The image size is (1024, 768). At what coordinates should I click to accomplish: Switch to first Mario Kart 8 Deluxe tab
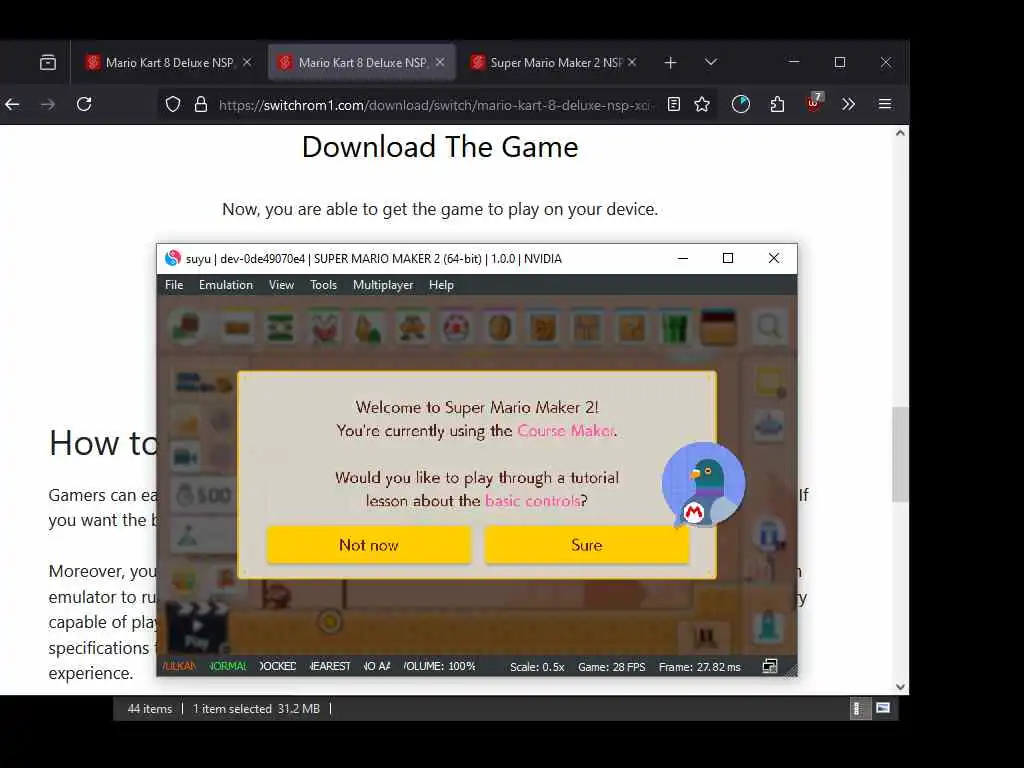(169, 63)
